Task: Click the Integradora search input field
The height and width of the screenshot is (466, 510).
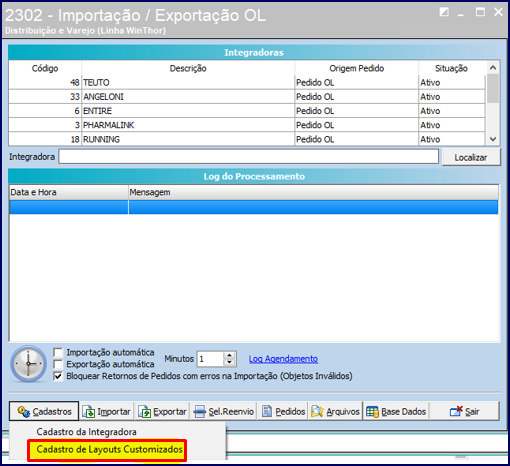Action: [248, 157]
